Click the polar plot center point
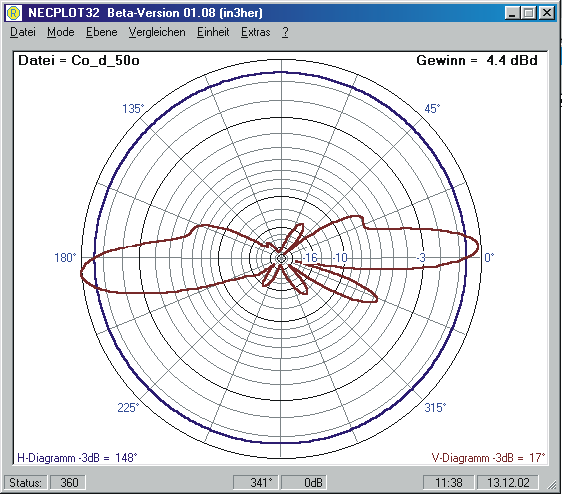This screenshot has height=494, width=562. pyautogui.click(x=281, y=258)
